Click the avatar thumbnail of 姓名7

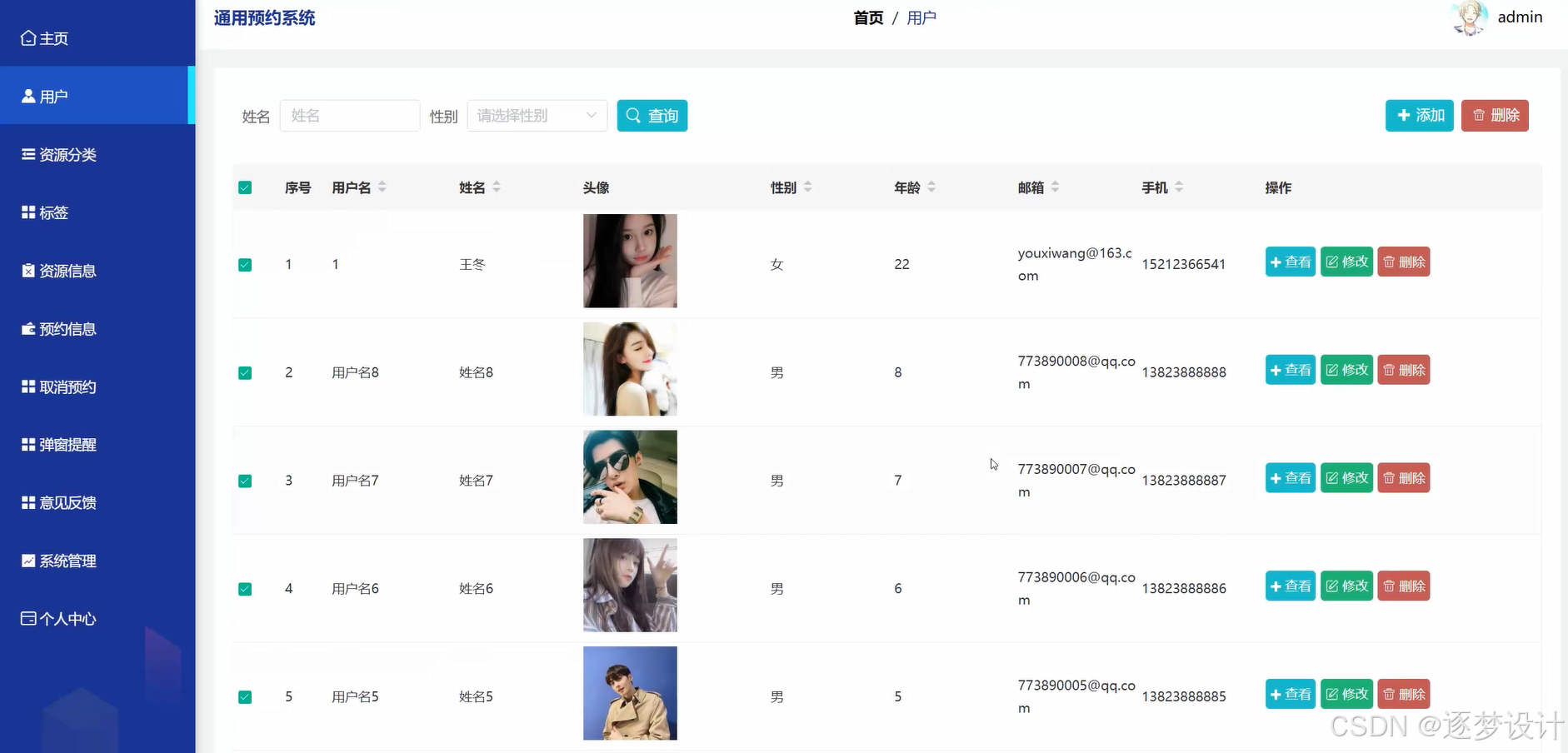pyautogui.click(x=630, y=477)
